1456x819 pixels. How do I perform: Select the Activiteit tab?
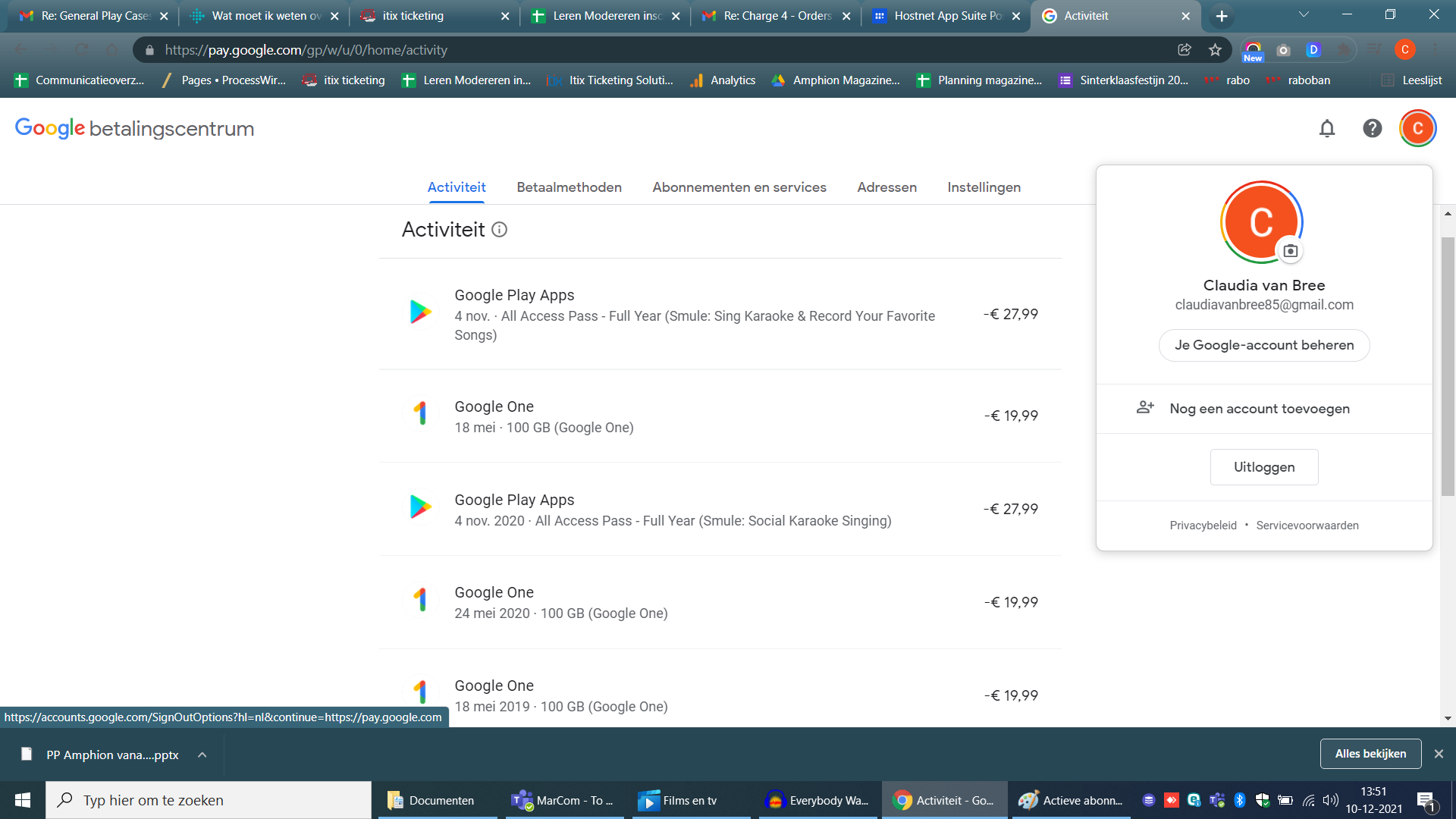(x=457, y=187)
